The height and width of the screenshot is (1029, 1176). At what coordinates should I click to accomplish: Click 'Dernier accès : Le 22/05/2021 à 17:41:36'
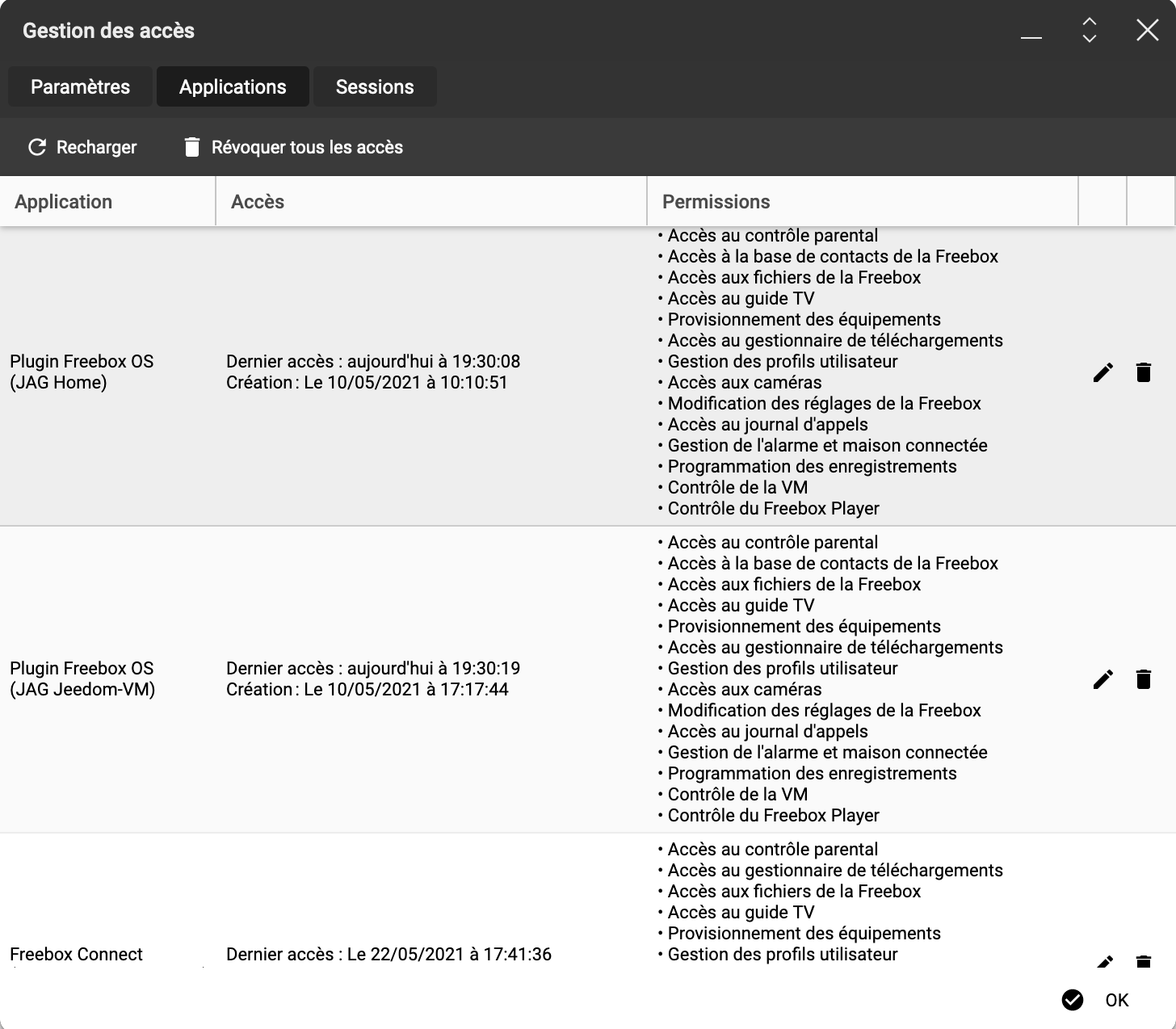[x=388, y=954]
